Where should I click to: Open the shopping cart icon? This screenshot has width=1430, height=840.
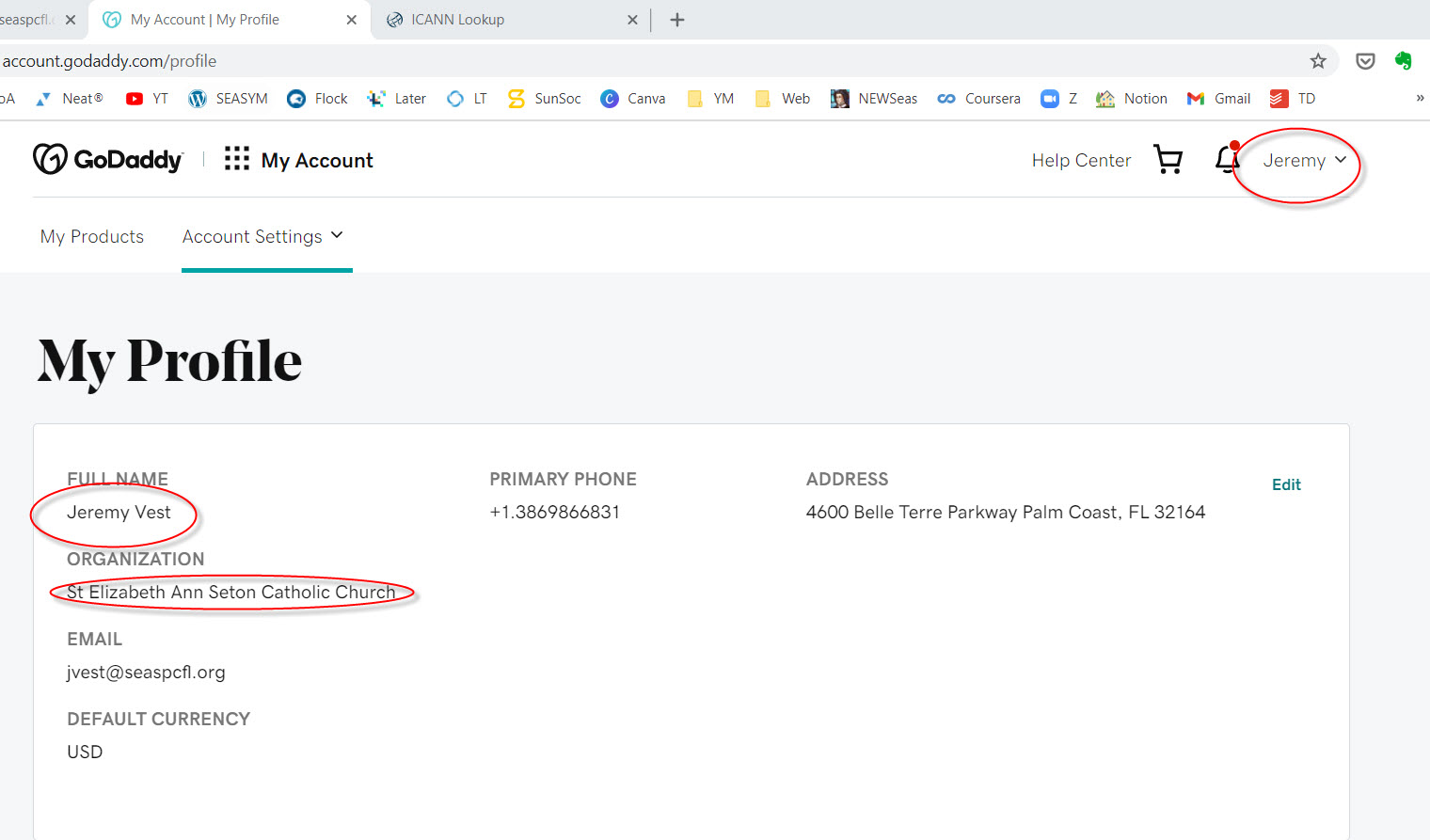click(1168, 160)
